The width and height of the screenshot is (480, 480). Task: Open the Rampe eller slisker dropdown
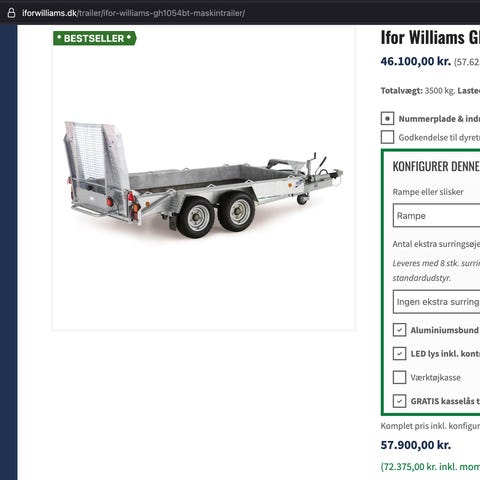(436, 216)
